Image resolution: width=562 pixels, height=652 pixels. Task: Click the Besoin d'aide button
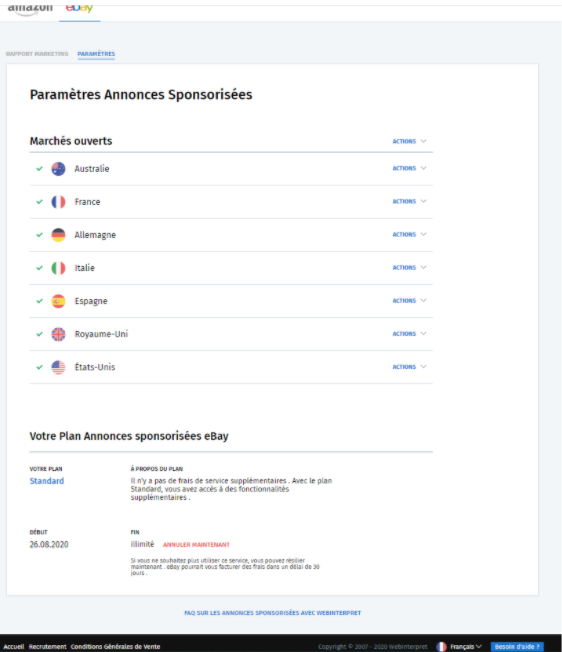point(517,647)
